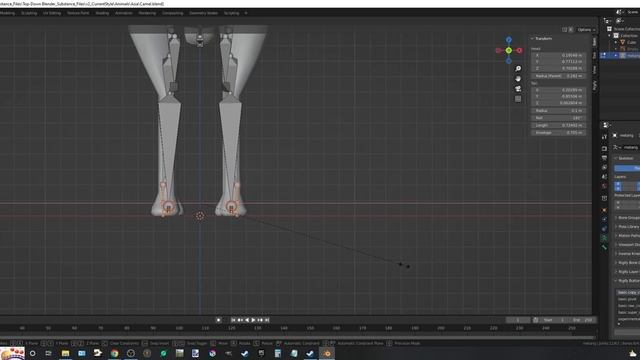The width and height of the screenshot is (640, 360).
Task: Expand the Viewport Display panel
Action: [x=616, y=244]
